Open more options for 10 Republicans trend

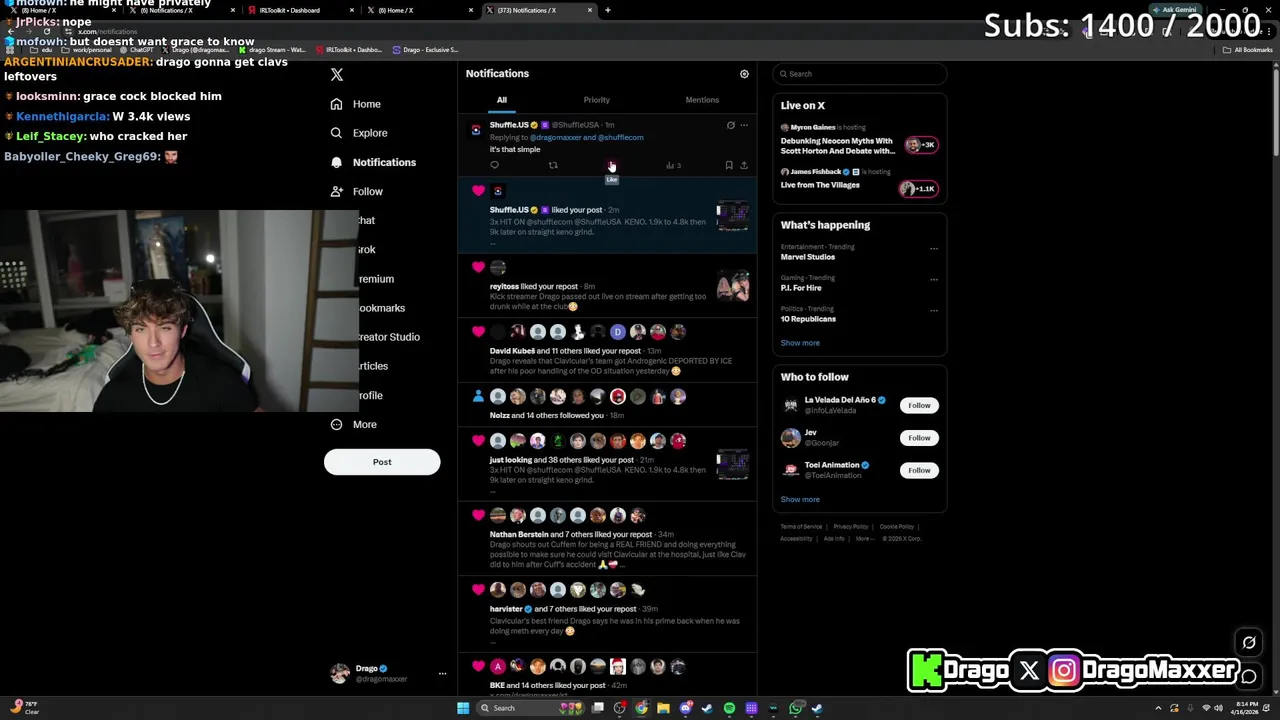(934, 310)
